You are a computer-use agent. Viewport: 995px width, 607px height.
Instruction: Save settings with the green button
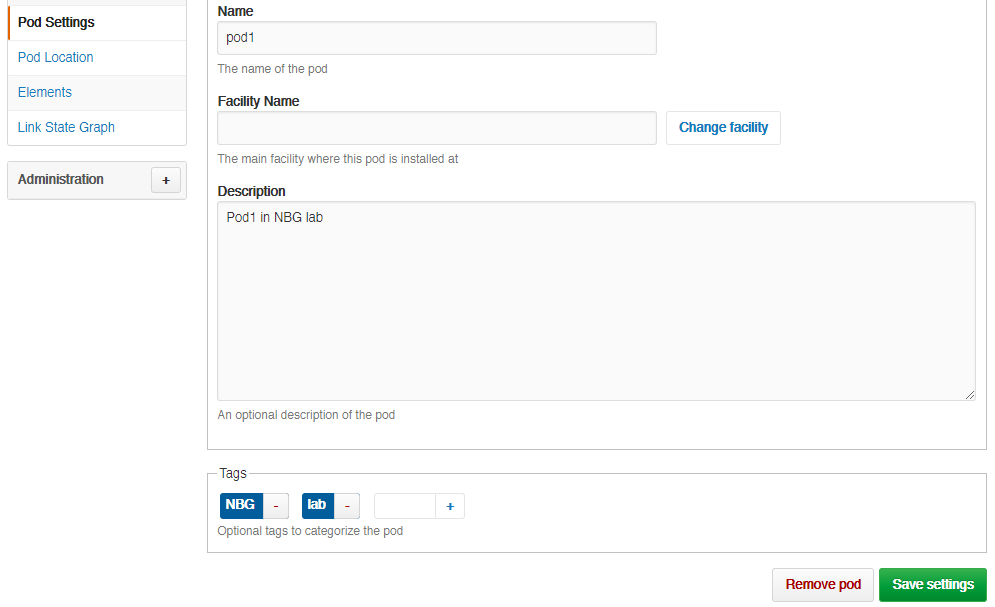tap(933, 585)
